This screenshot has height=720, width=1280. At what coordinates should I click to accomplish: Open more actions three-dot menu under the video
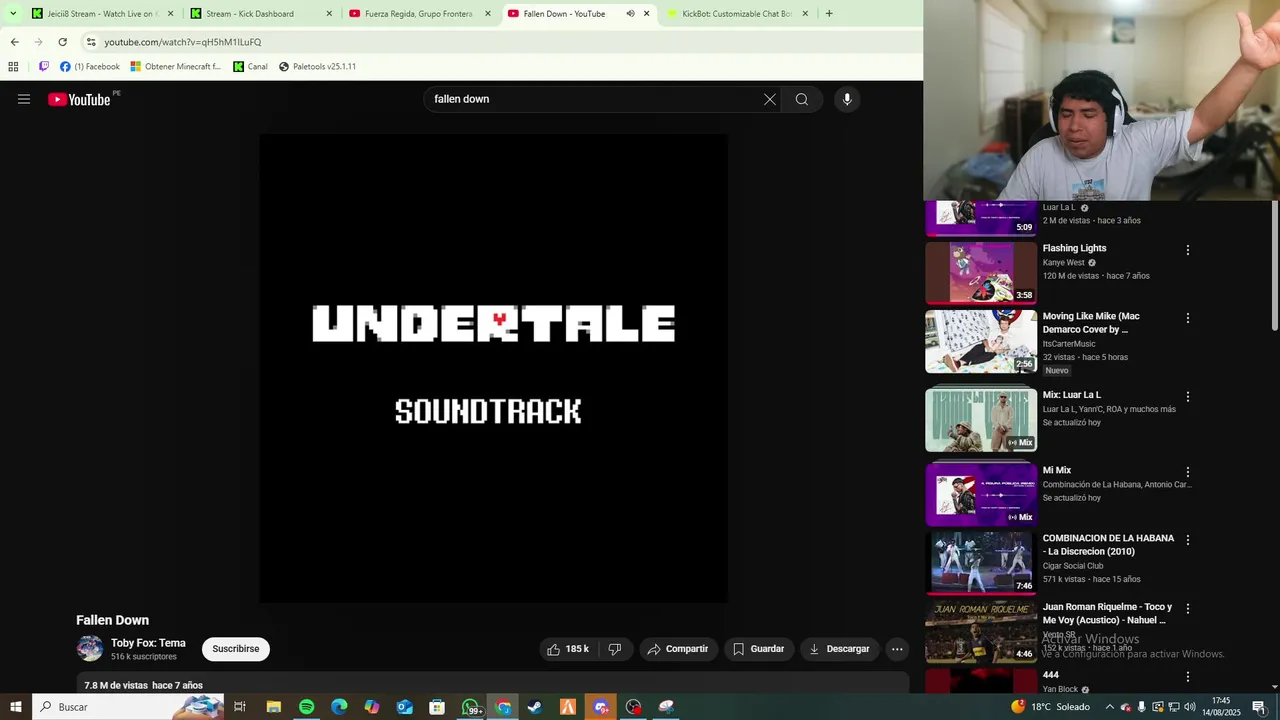coord(897,649)
